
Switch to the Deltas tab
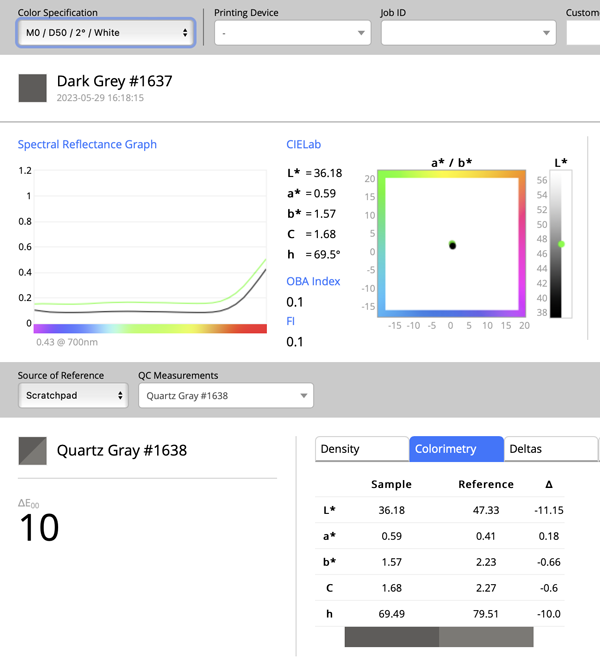[x=550, y=449]
